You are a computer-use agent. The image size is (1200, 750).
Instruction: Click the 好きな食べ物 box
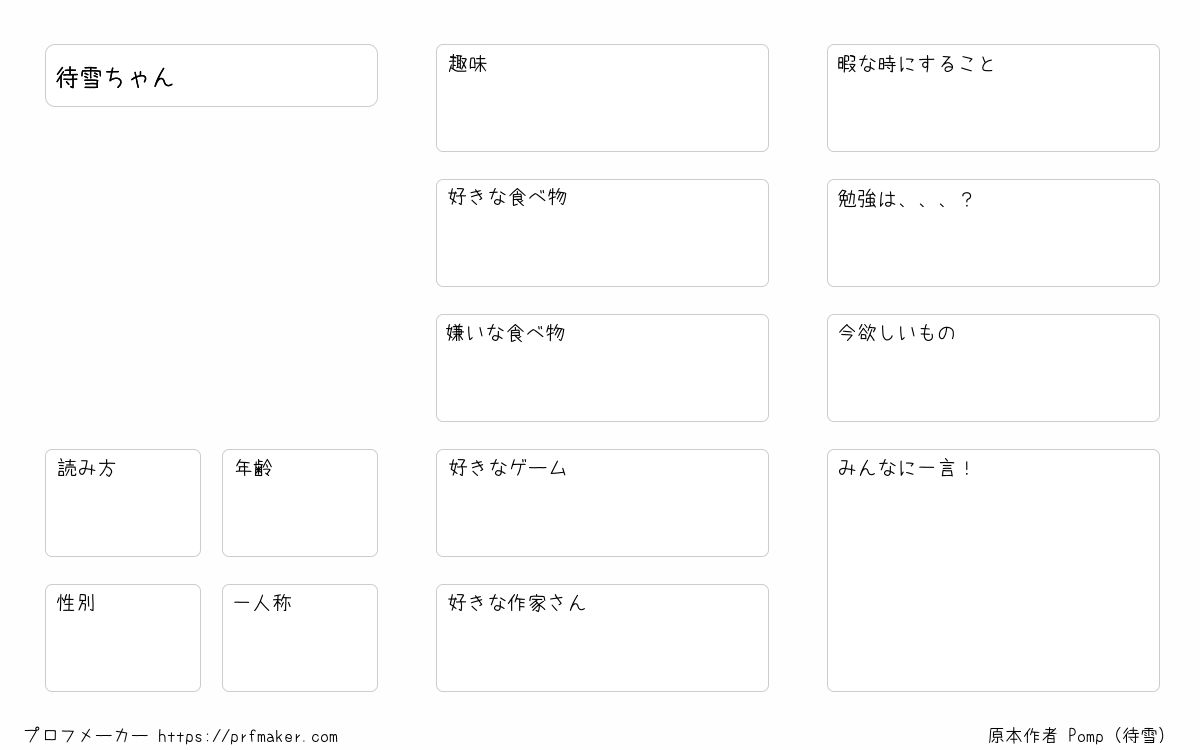[x=602, y=233]
